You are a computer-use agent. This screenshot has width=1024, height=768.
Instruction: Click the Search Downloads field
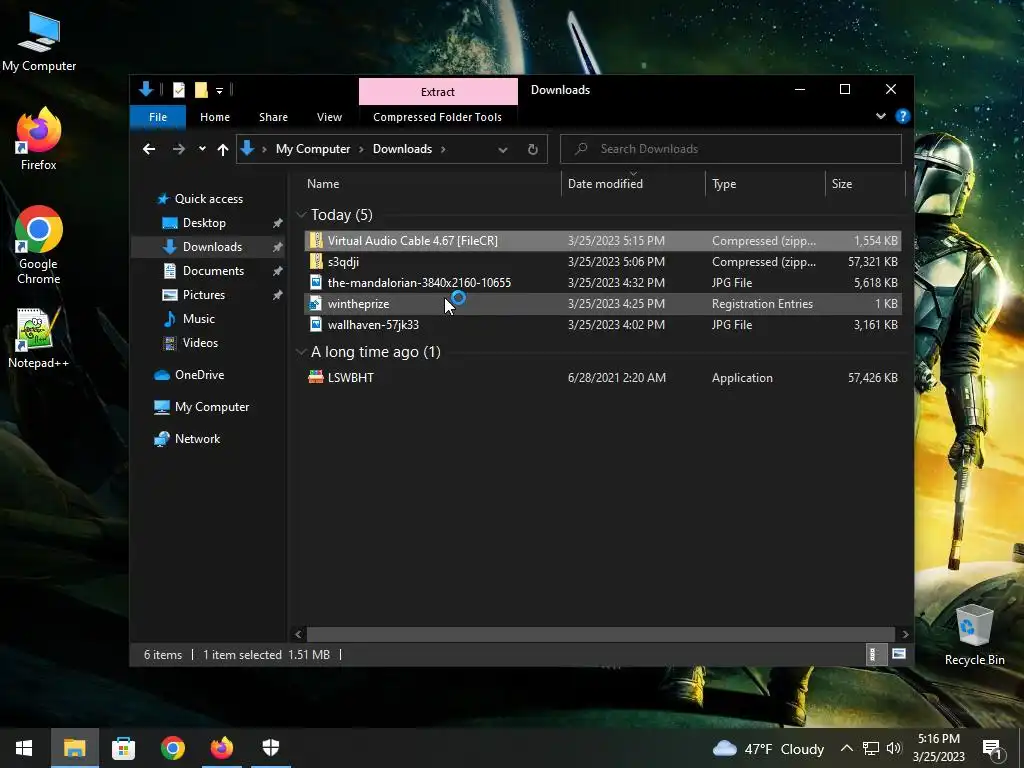(731, 149)
